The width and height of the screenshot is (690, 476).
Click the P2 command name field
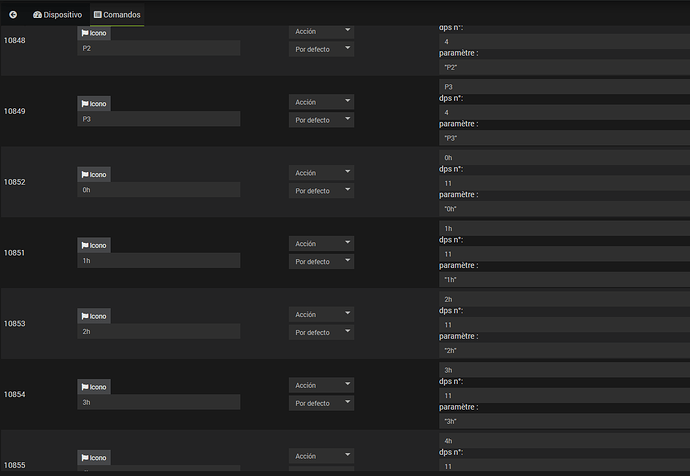158,48
